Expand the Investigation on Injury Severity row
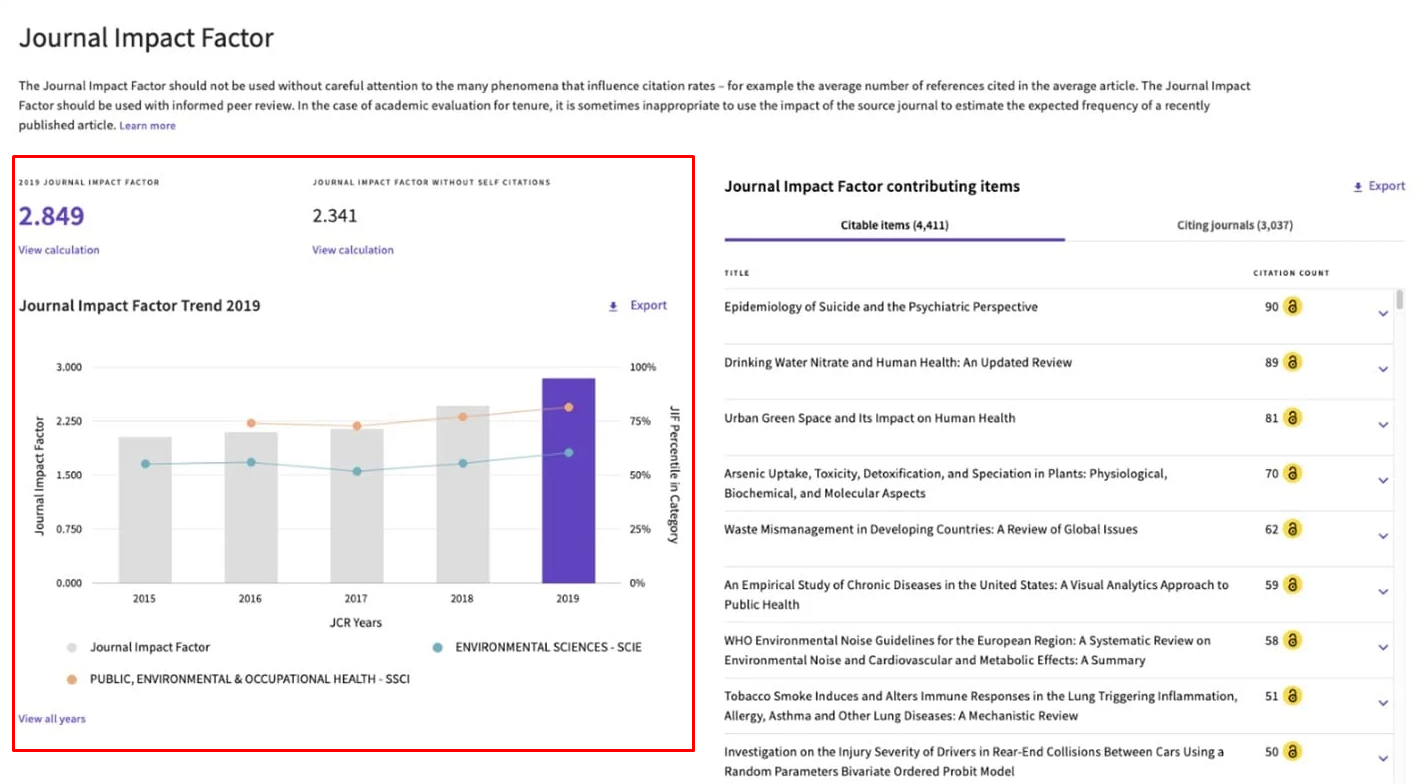This screenshot has height=784, width=1417. 1383,758
